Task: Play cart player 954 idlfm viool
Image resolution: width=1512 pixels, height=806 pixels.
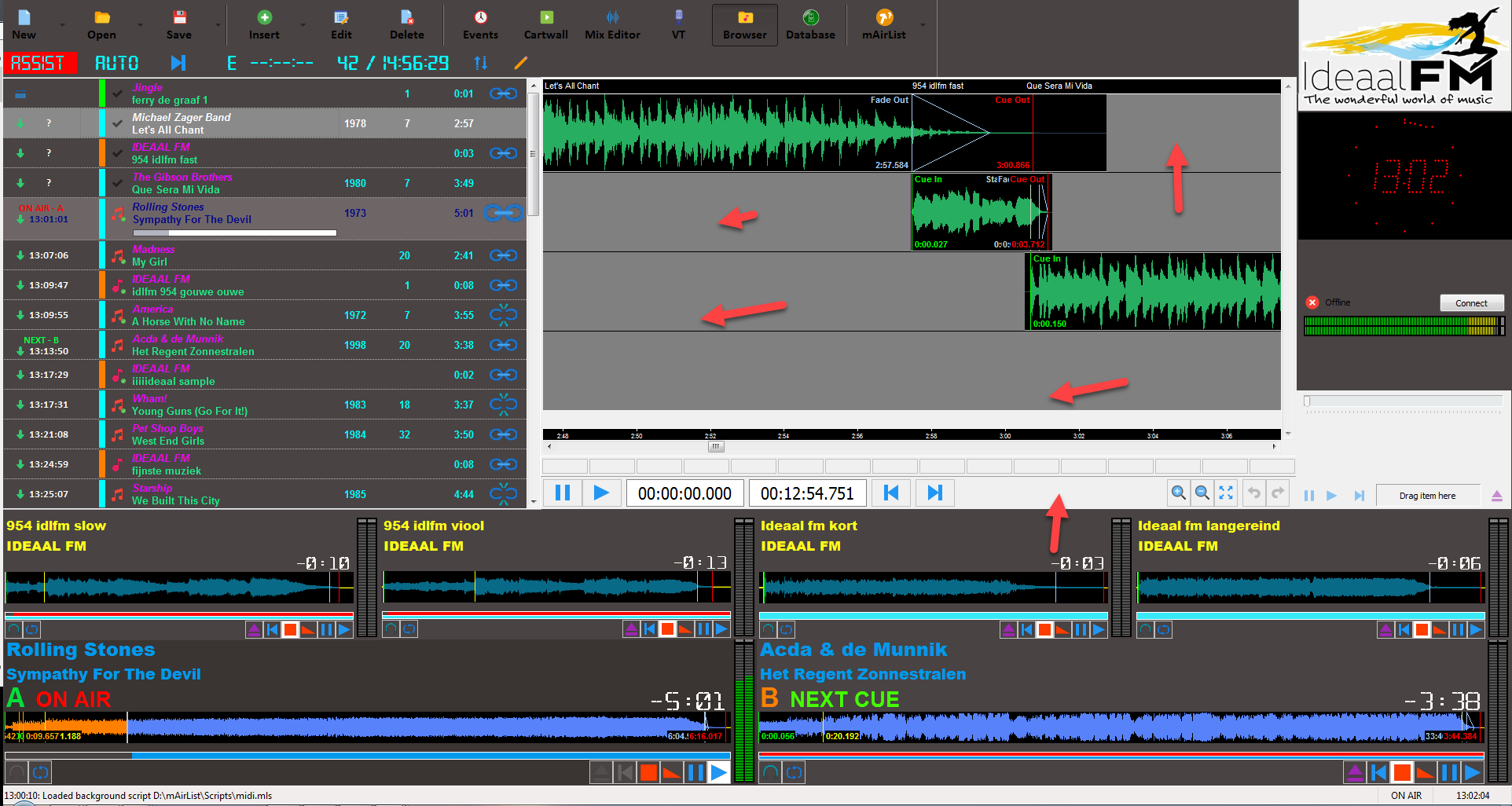Action: pyautogui.click(x=721, y=629)
